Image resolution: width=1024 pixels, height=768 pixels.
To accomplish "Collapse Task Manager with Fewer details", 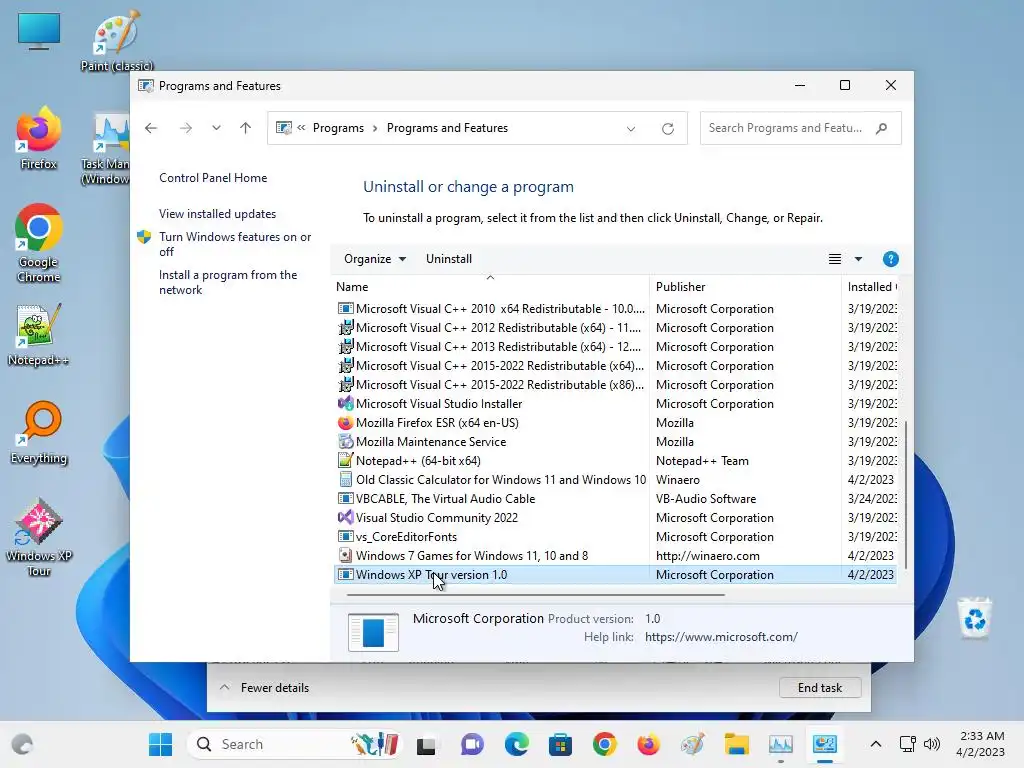I will pos(265,688).
